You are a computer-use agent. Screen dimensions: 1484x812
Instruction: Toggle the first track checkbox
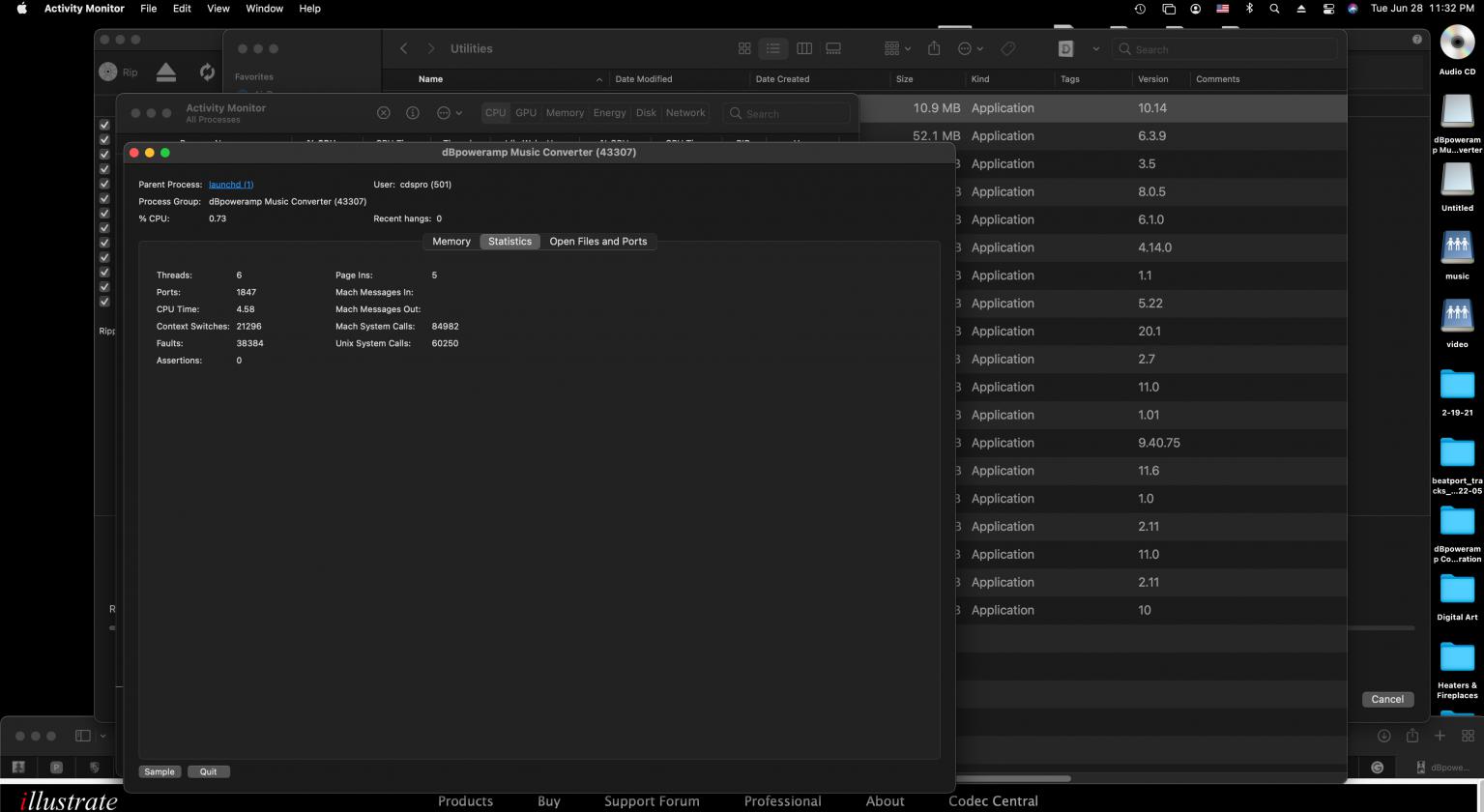click(x=104, y=125)
